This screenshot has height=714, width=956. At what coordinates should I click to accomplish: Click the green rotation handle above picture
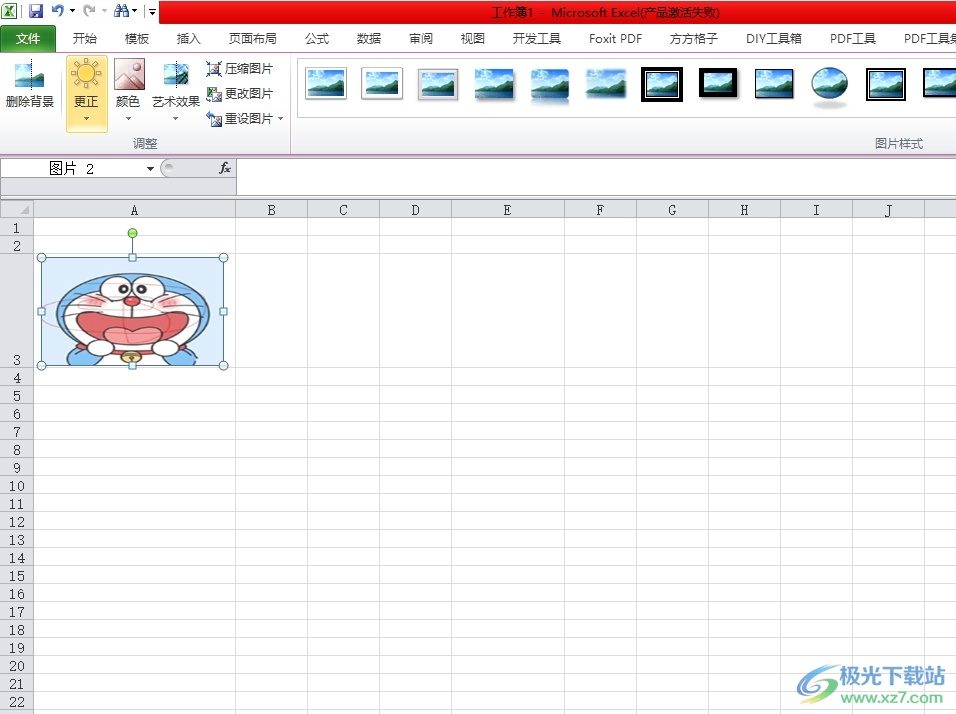(133, 233)
